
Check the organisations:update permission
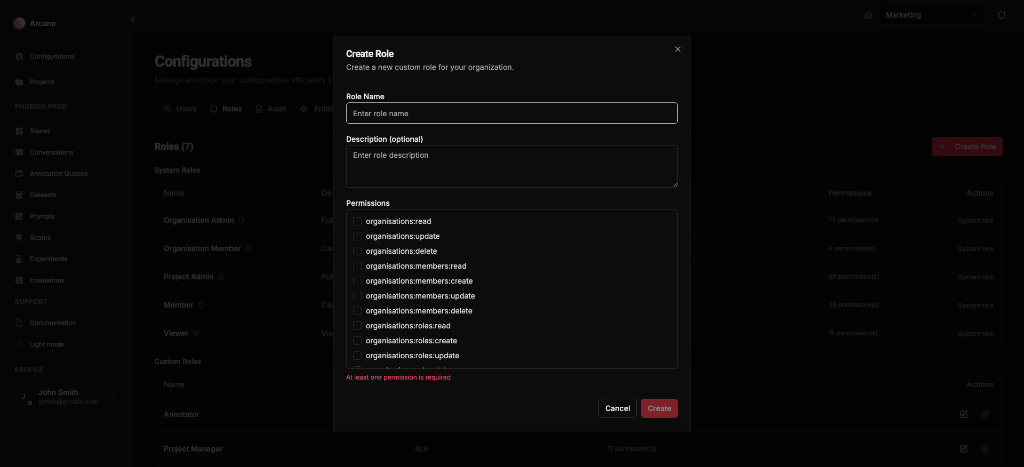357,236
